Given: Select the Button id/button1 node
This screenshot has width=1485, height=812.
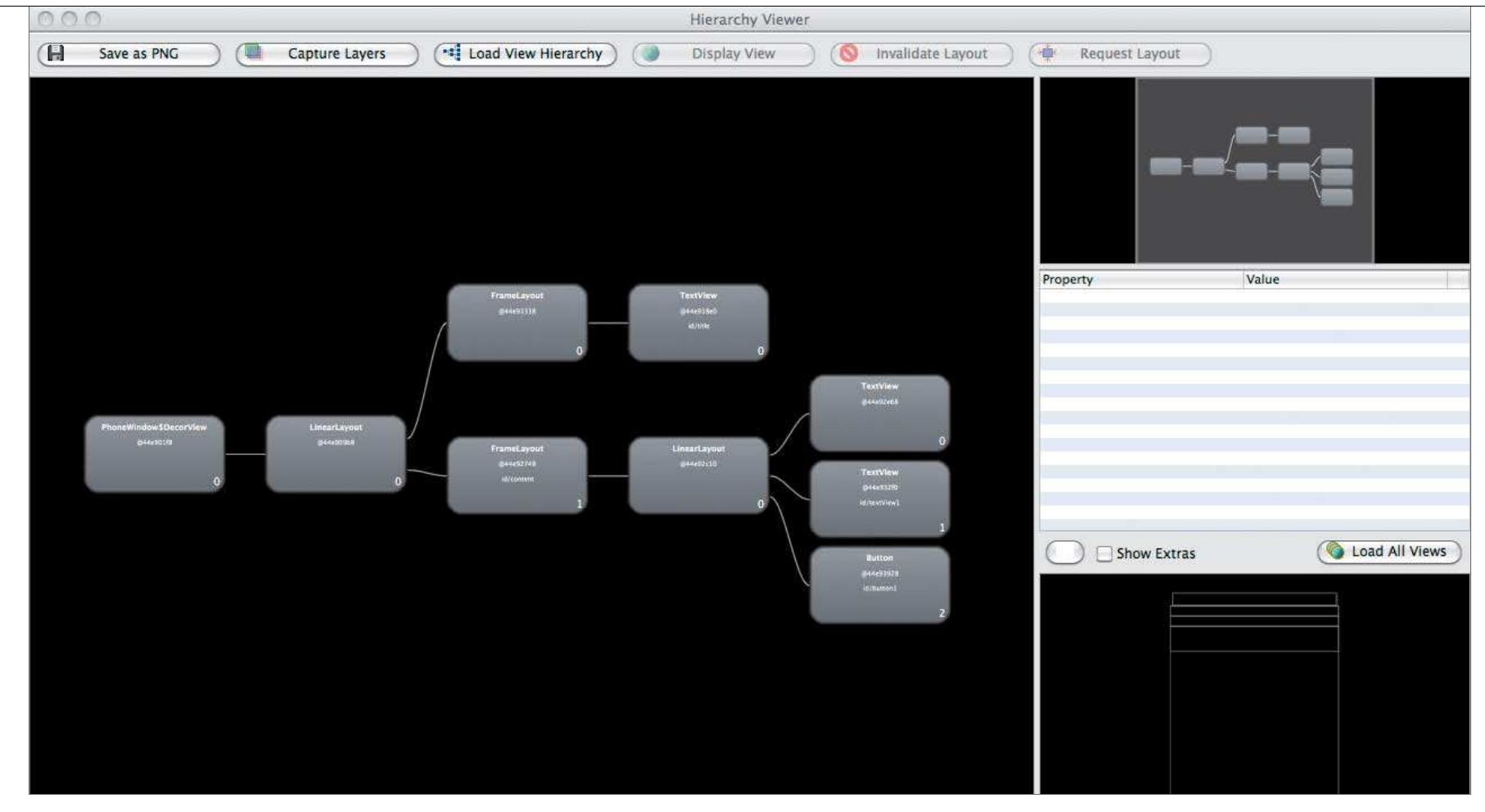Looking at the screenshot, I should pyautogui.click(x=880, y=583).
